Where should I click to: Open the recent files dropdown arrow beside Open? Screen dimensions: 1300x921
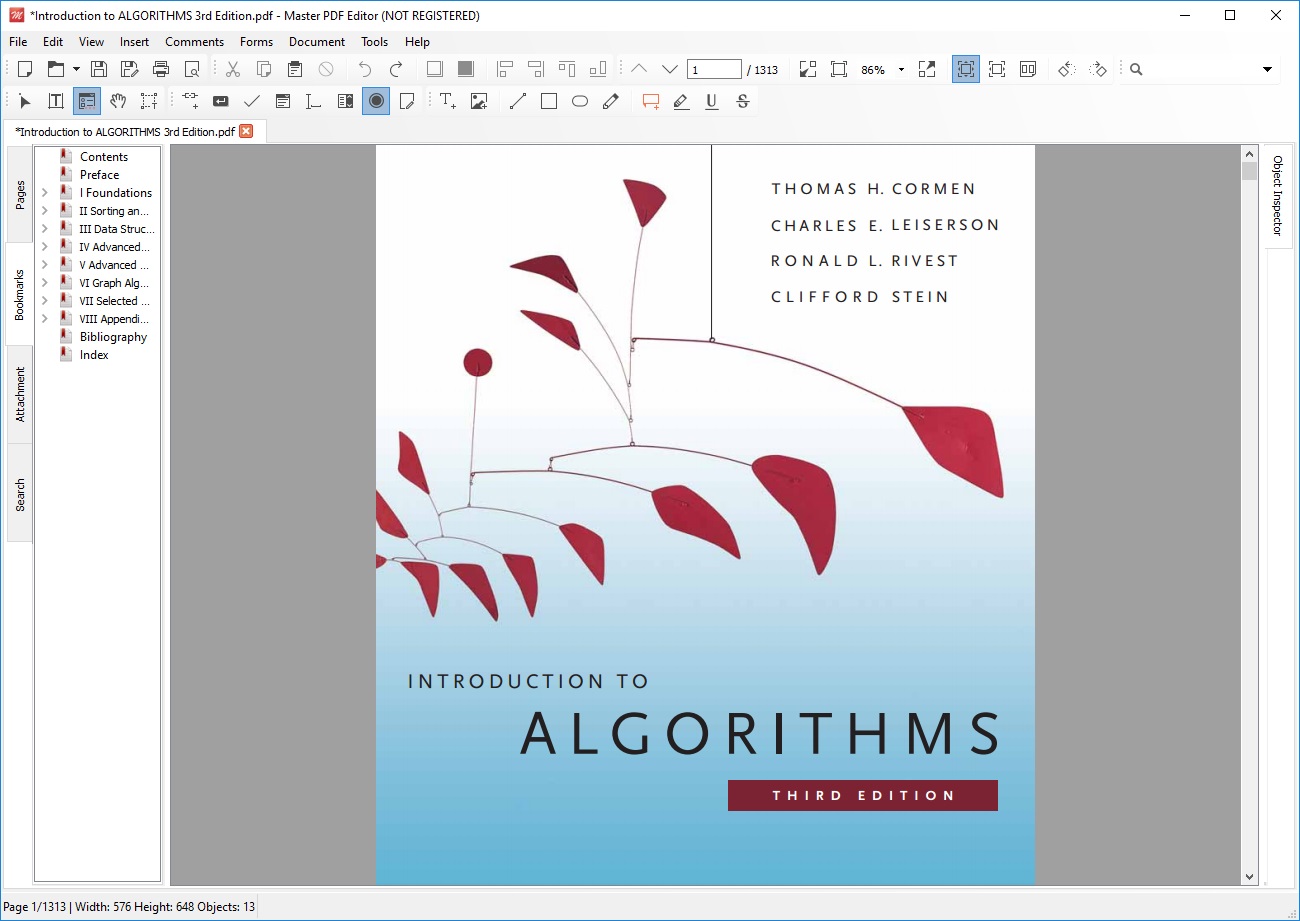point(76,69)
